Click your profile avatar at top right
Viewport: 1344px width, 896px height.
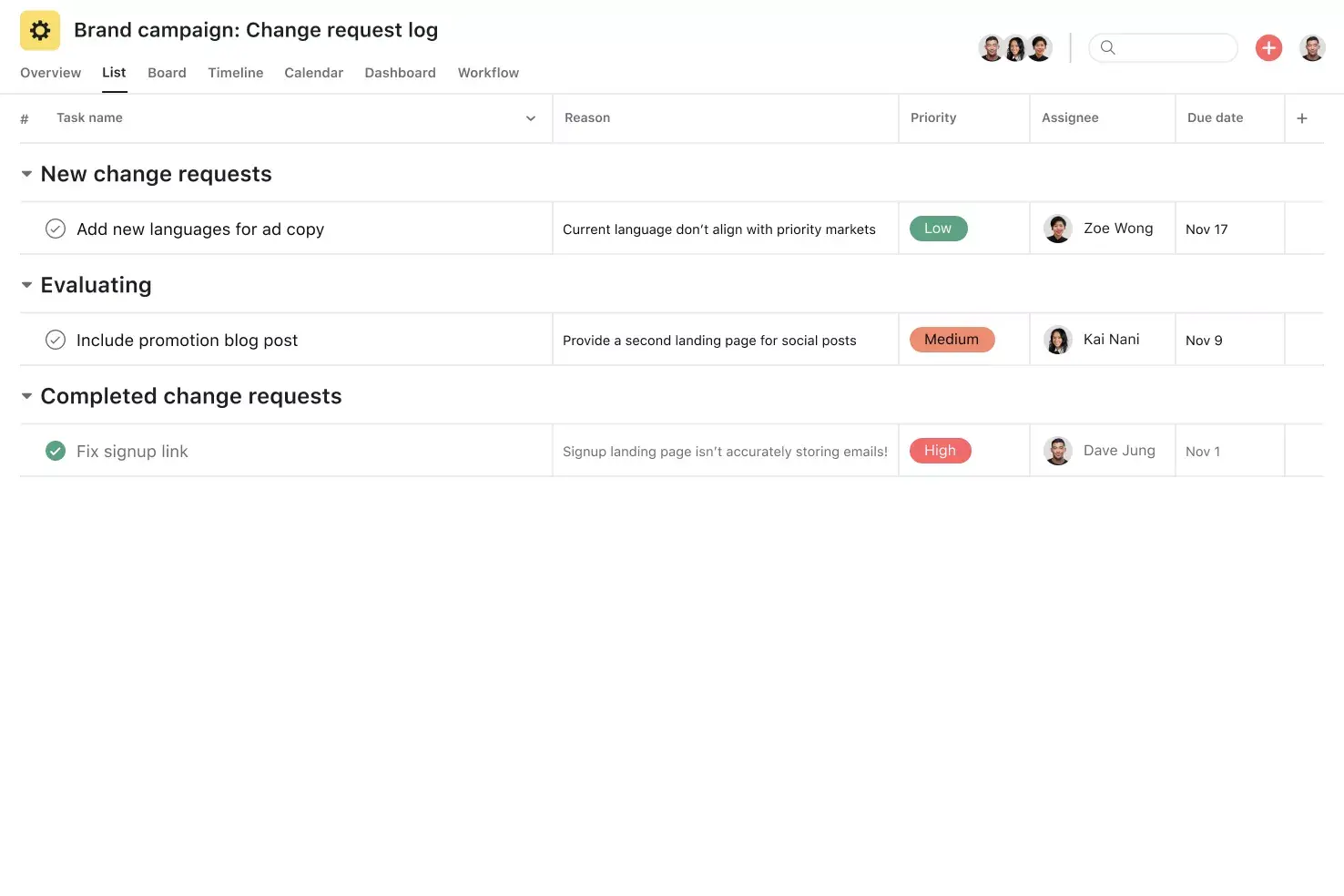(1312, 47)
